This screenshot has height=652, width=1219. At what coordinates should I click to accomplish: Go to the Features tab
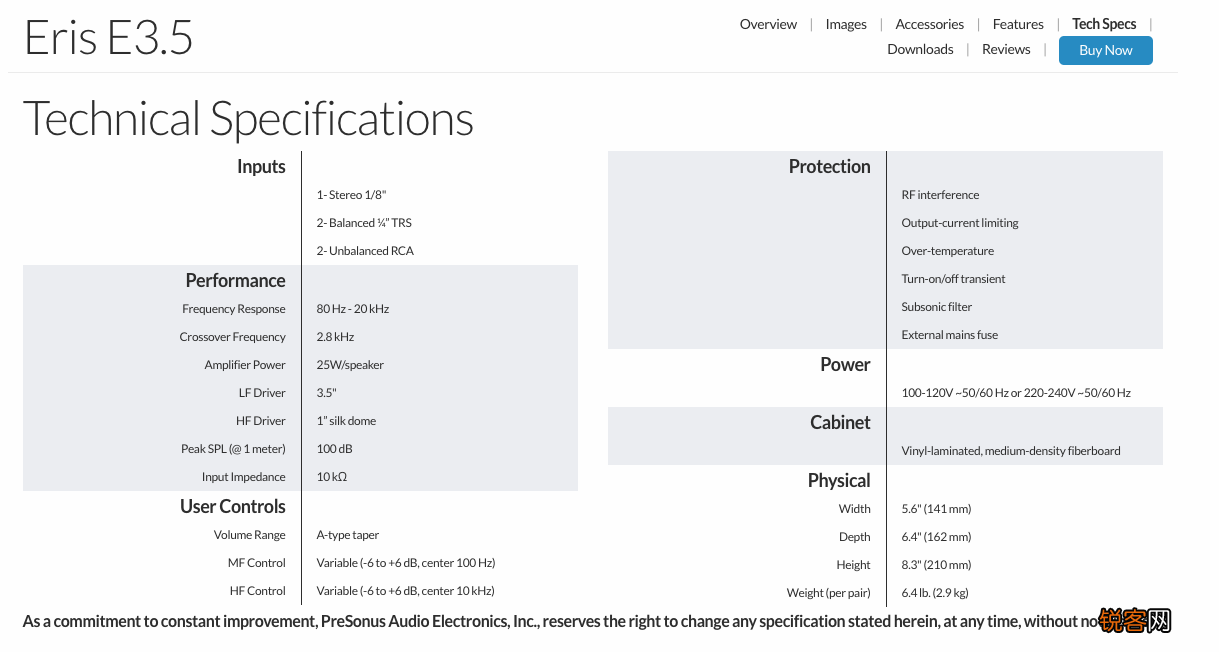point(1018,24)
